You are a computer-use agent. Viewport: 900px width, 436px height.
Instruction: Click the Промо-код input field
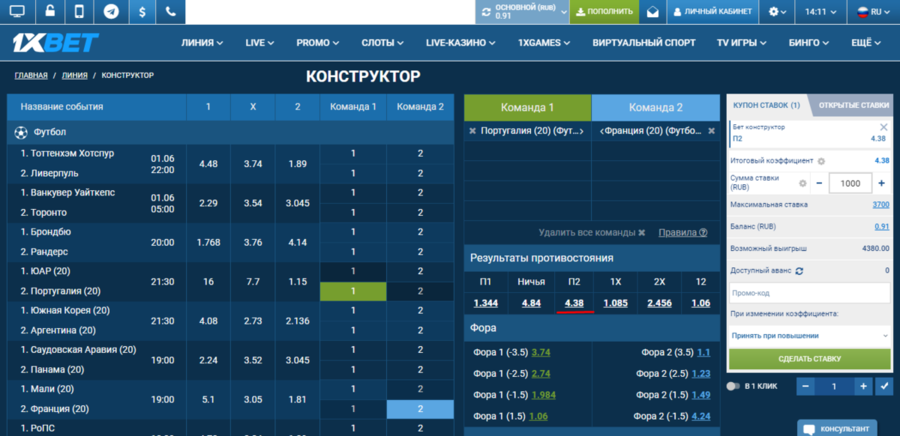[809, 293]
